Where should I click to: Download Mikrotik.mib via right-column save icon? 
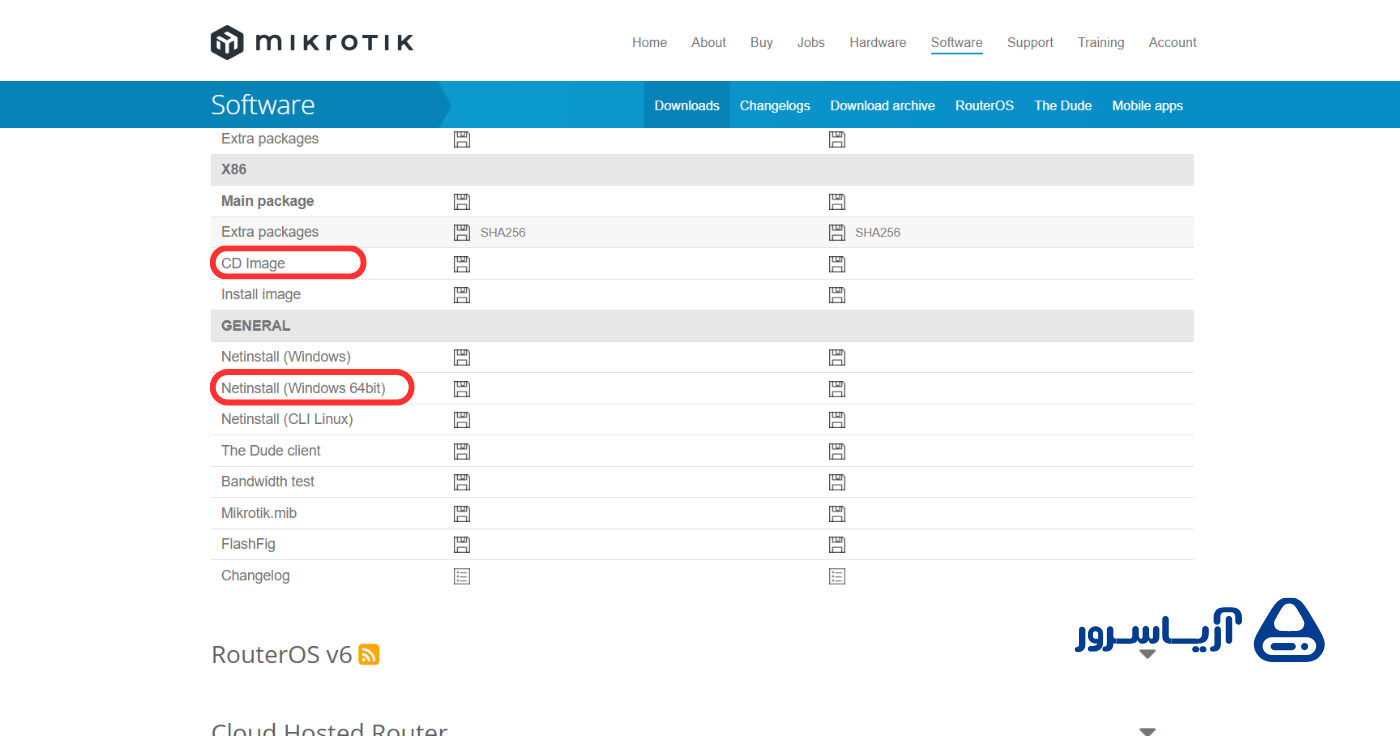[x=837, y=513]
